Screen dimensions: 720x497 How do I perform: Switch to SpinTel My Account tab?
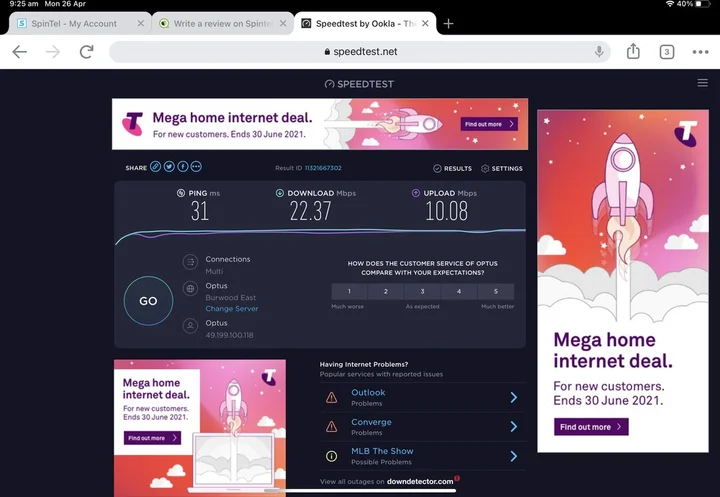click(x=80, y=23)
